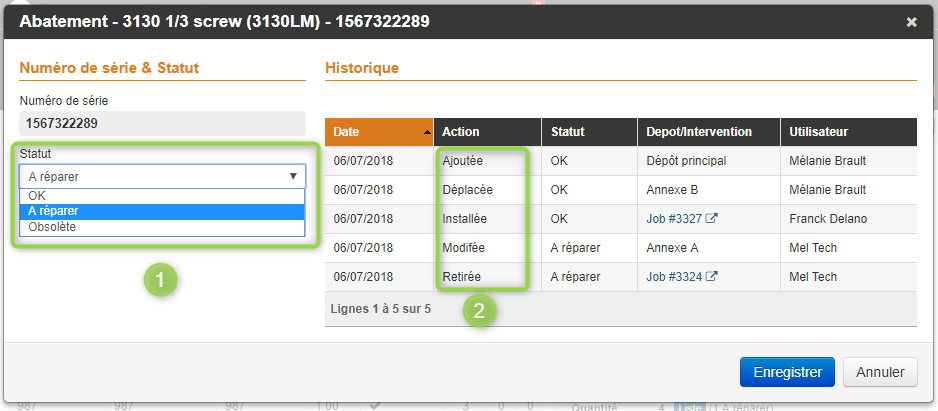Click the Date column sort arrow
938x411 pixels.
point(427,132)
